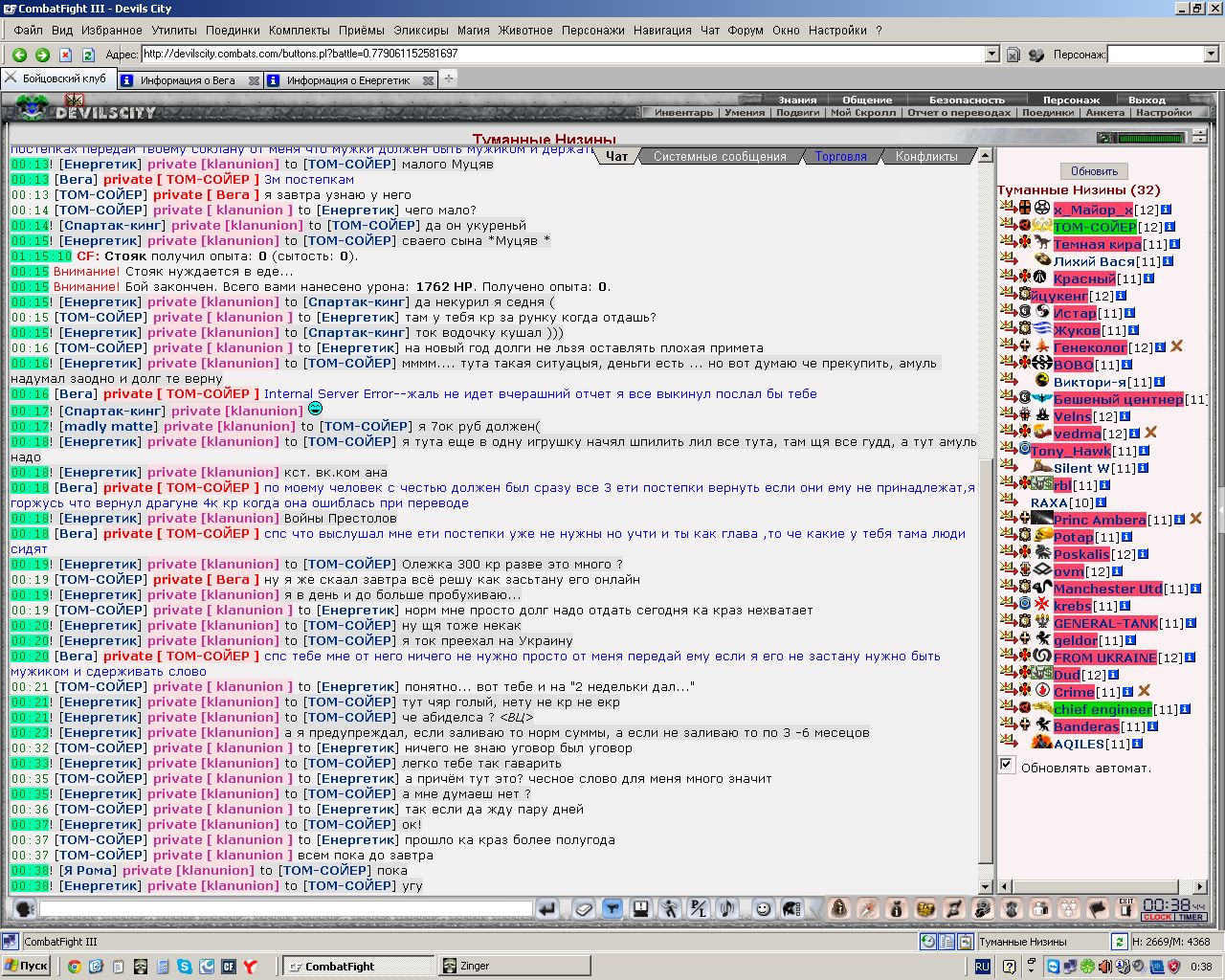Click the sound note icon in chat toolbar

pos(726,908)
